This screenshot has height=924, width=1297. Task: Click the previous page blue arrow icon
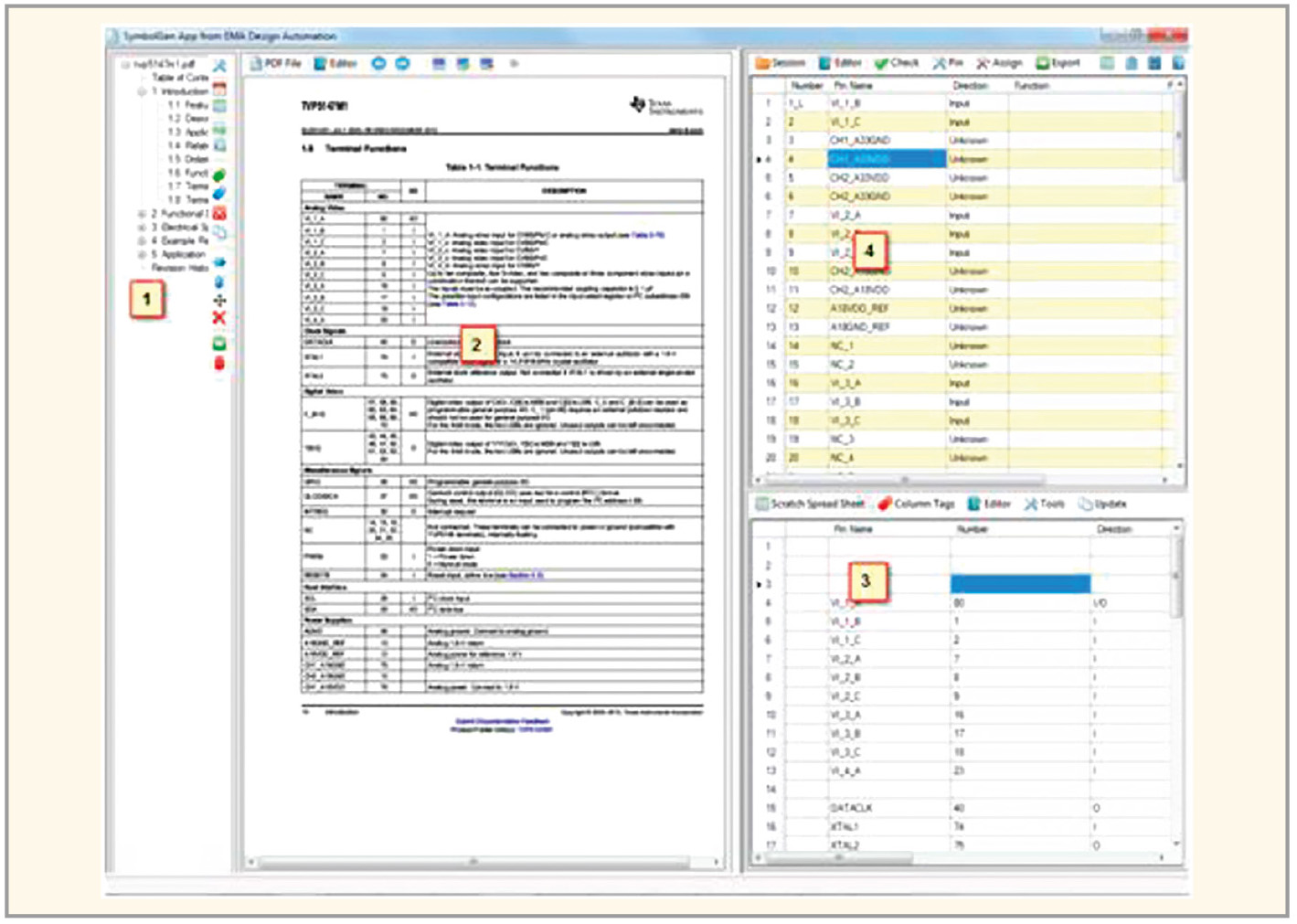(378, 63)
